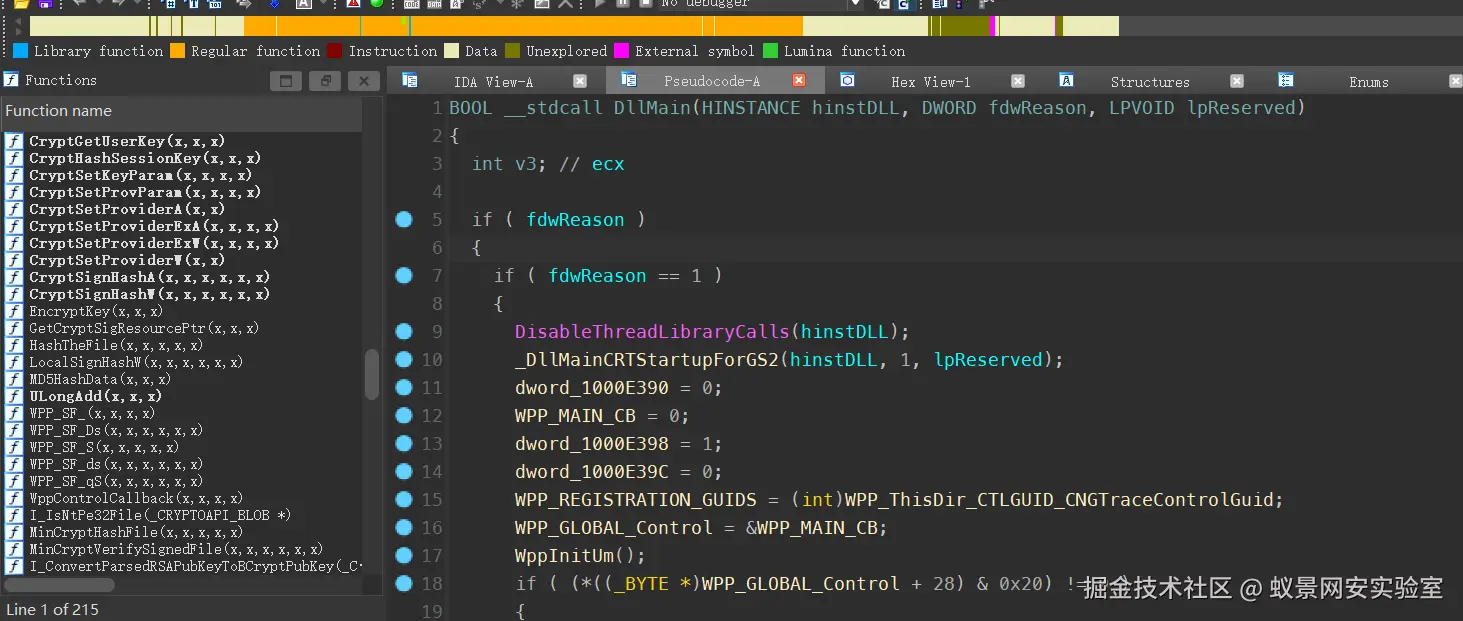Toggle the breakpoint dot on line 11
This screenshot has height=621, width=1463.
click(x=404, y=388)
